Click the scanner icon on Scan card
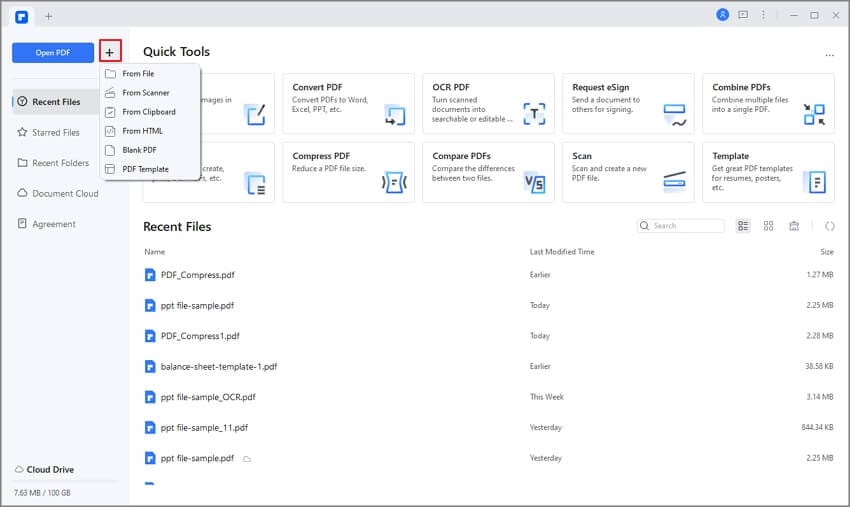Screen dimensions: 850x507 pos(675,182)
